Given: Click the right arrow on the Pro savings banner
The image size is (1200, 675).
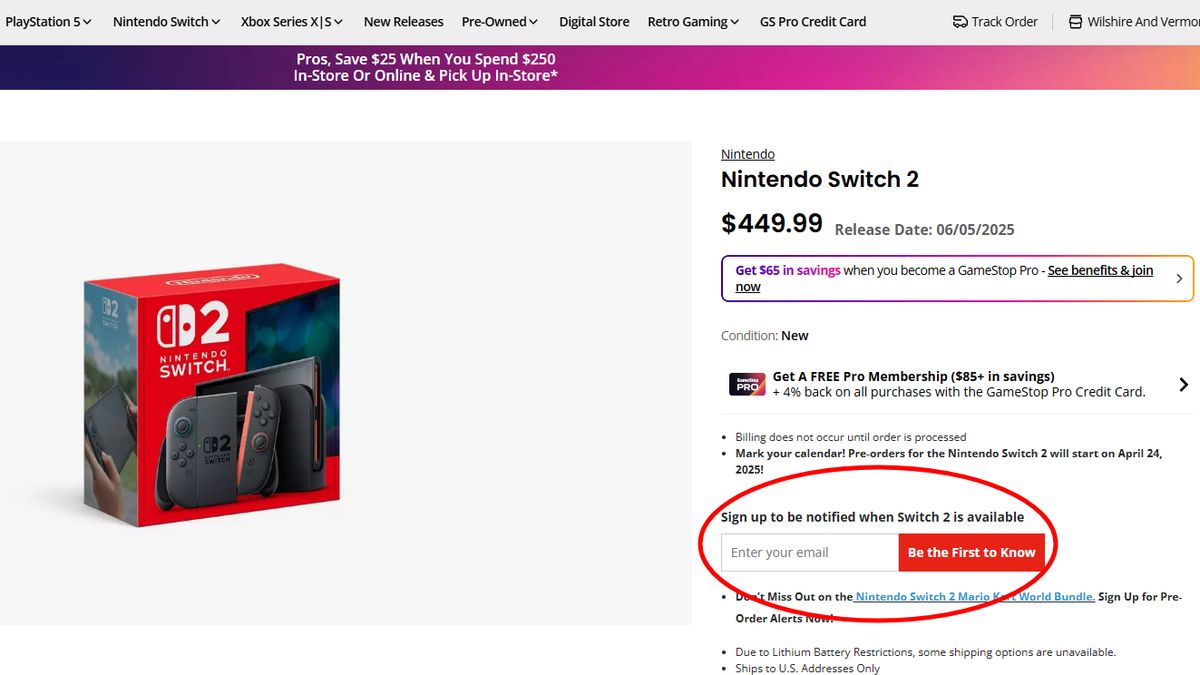Looking at the screenshot, I should 1181,279.
